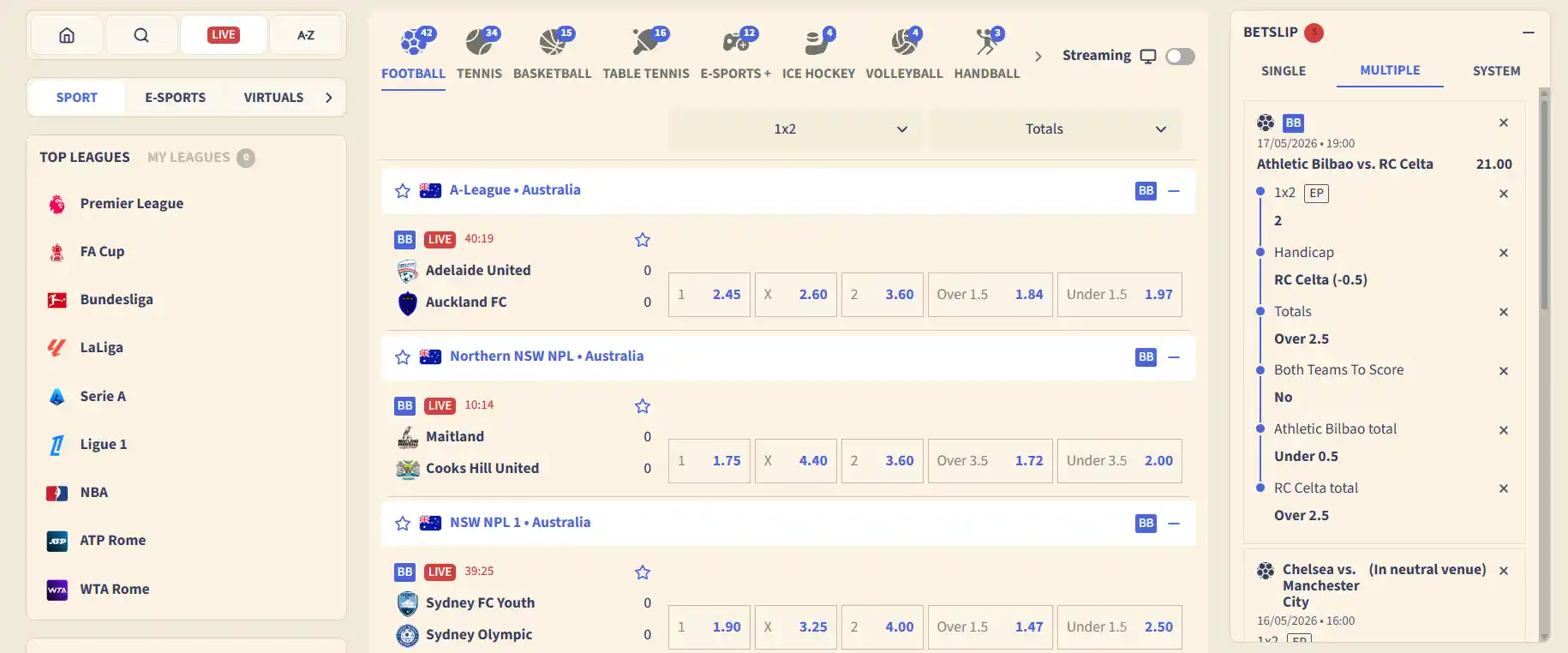Viewport: 1568px width, 653px height.
Task: Select the Football sport icon
Action: [x=414, y=41]
